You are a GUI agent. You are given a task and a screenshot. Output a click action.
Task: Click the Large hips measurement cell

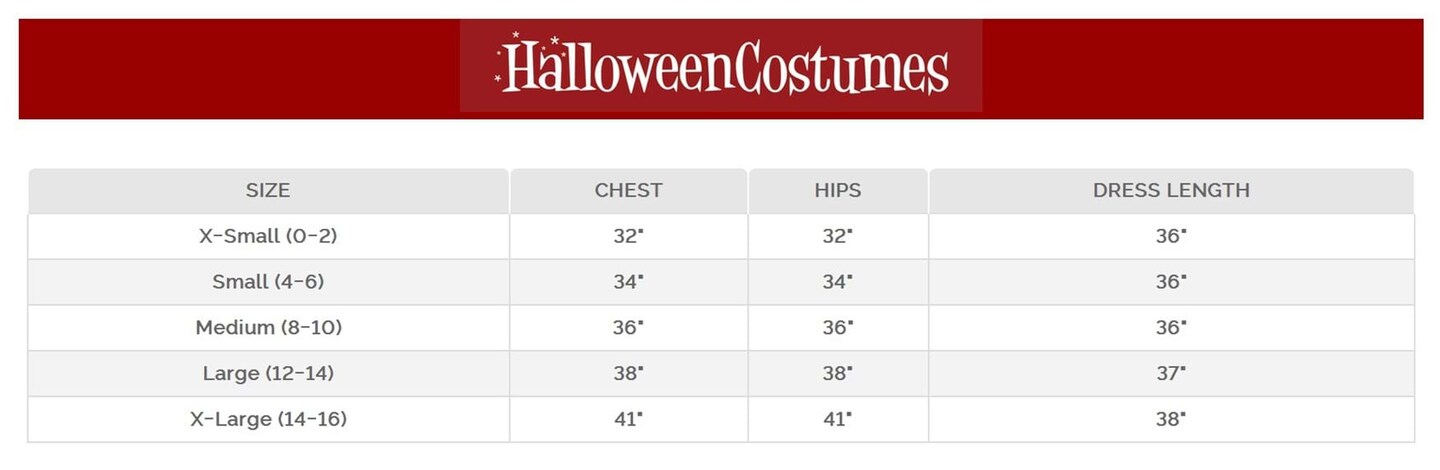[838, 374]
